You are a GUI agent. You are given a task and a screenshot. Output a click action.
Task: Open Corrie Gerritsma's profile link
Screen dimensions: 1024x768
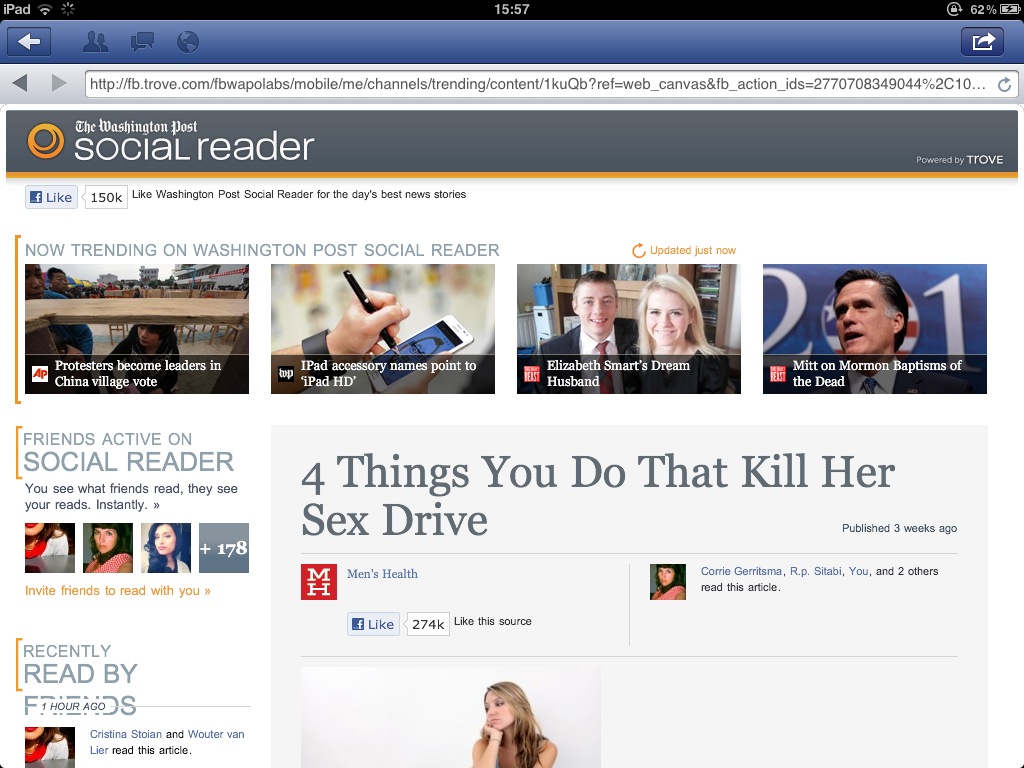[x=742, y=571]
